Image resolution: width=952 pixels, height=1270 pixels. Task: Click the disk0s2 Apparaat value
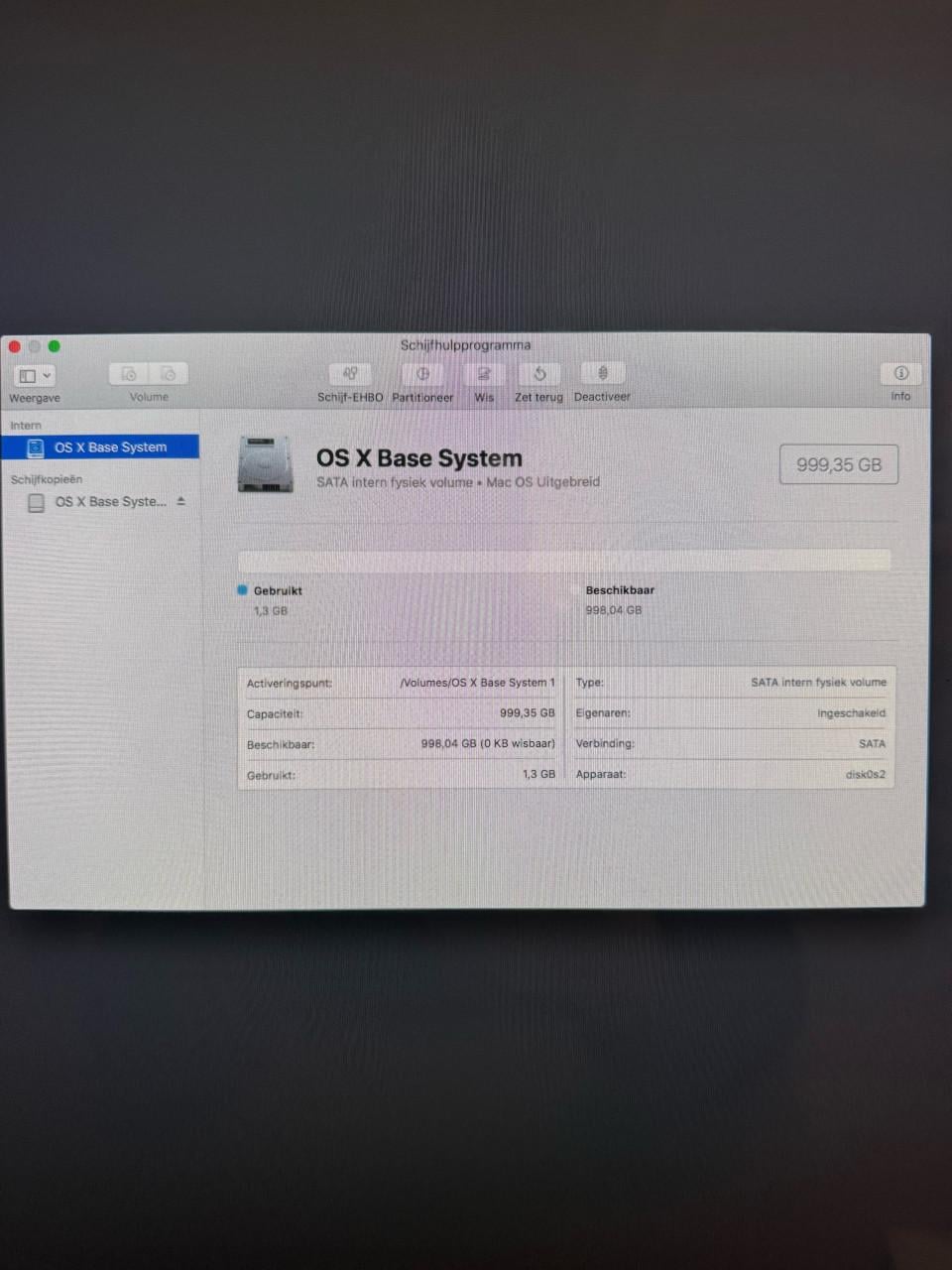tap(865, 774)
